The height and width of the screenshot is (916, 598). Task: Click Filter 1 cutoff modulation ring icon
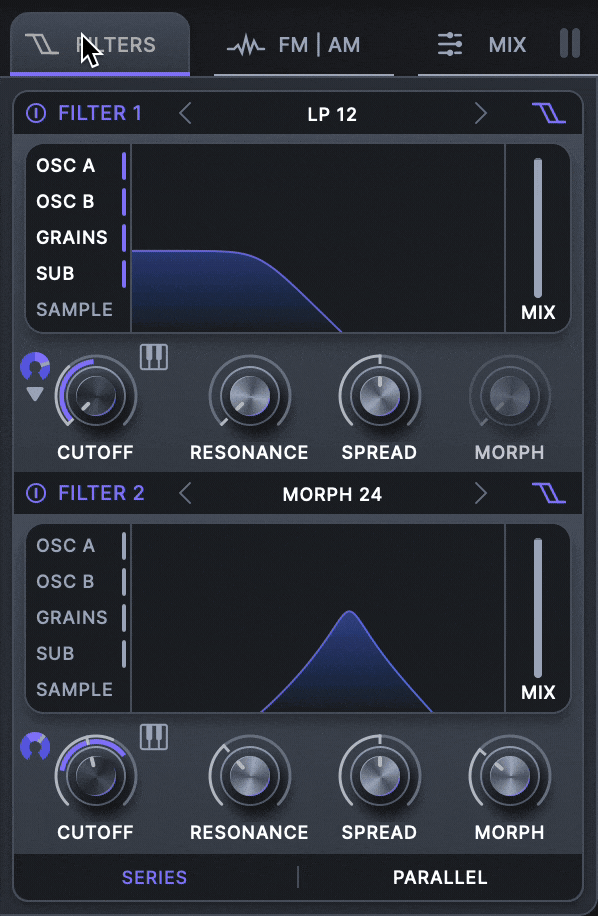[x=35, y=366]
